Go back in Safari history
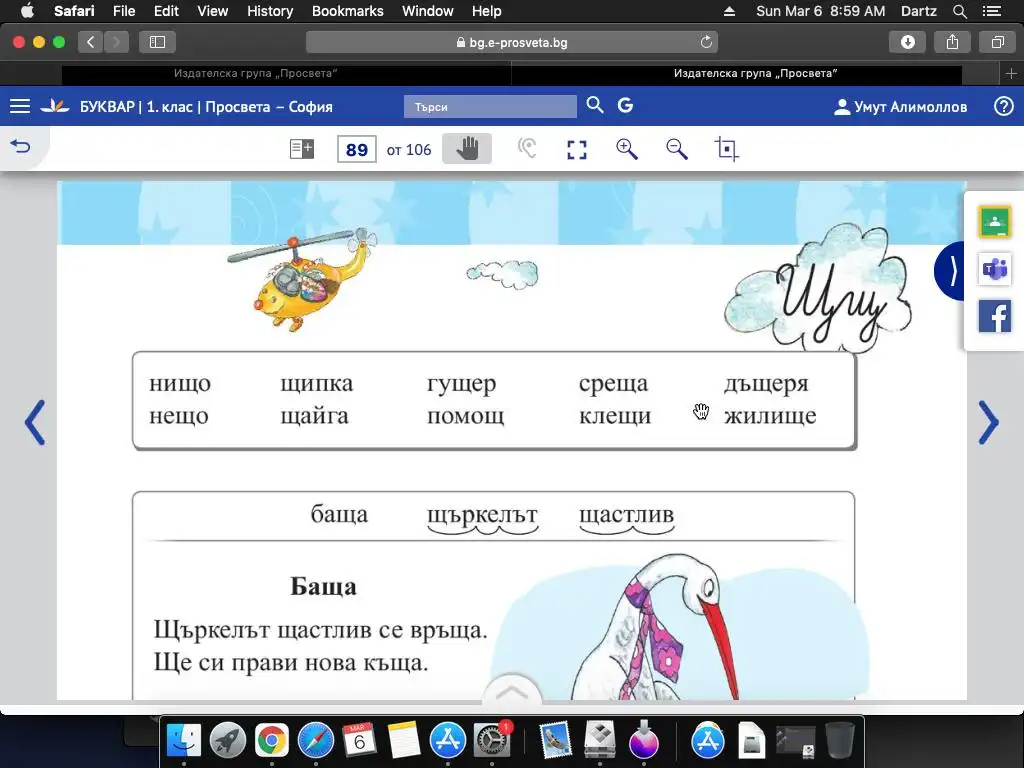 (x=91, y=42)
